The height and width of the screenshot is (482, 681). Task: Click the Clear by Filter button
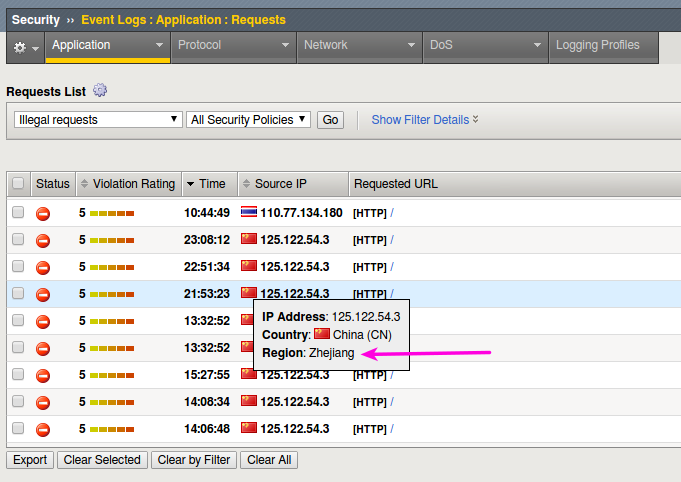click(194, 460)
